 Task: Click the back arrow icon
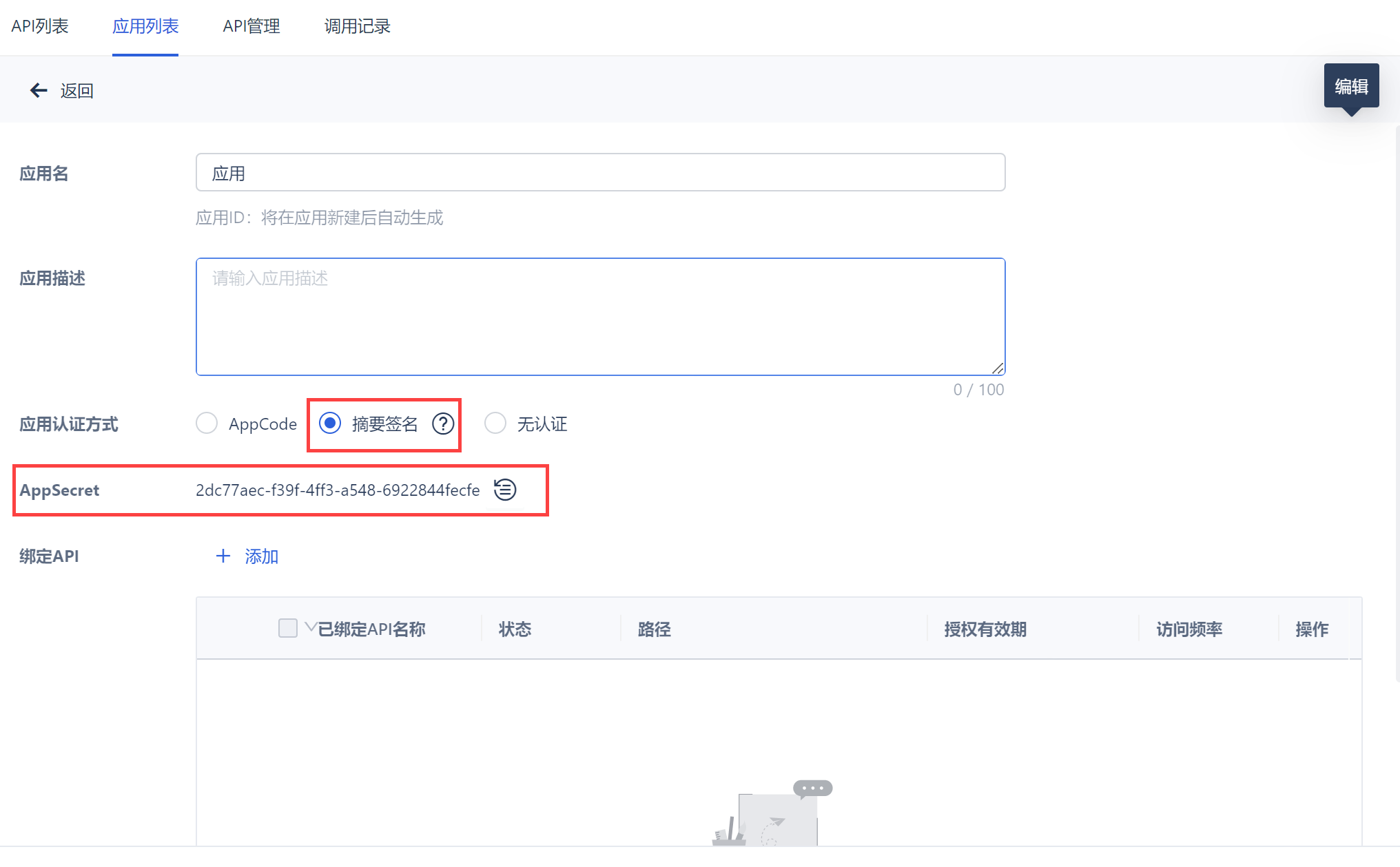pyautogui.click(x=39, y=90)
